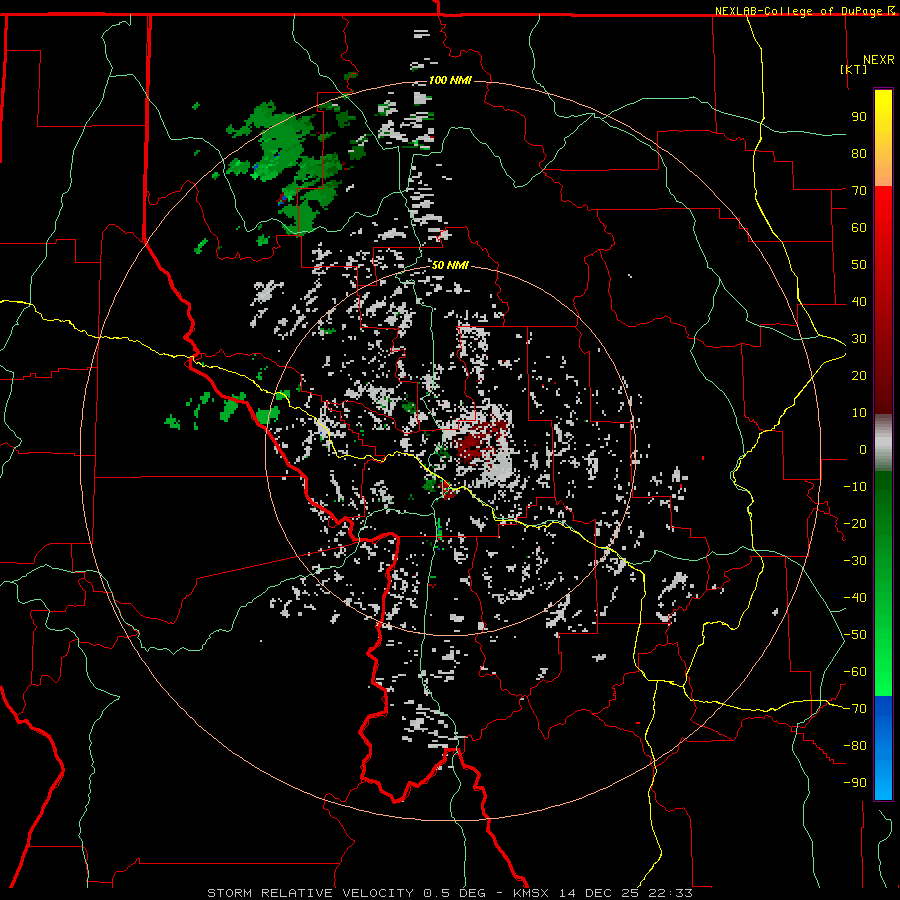Click the 30 value on velocity scale
Screen dimensions: 900x900
(859, 339)
